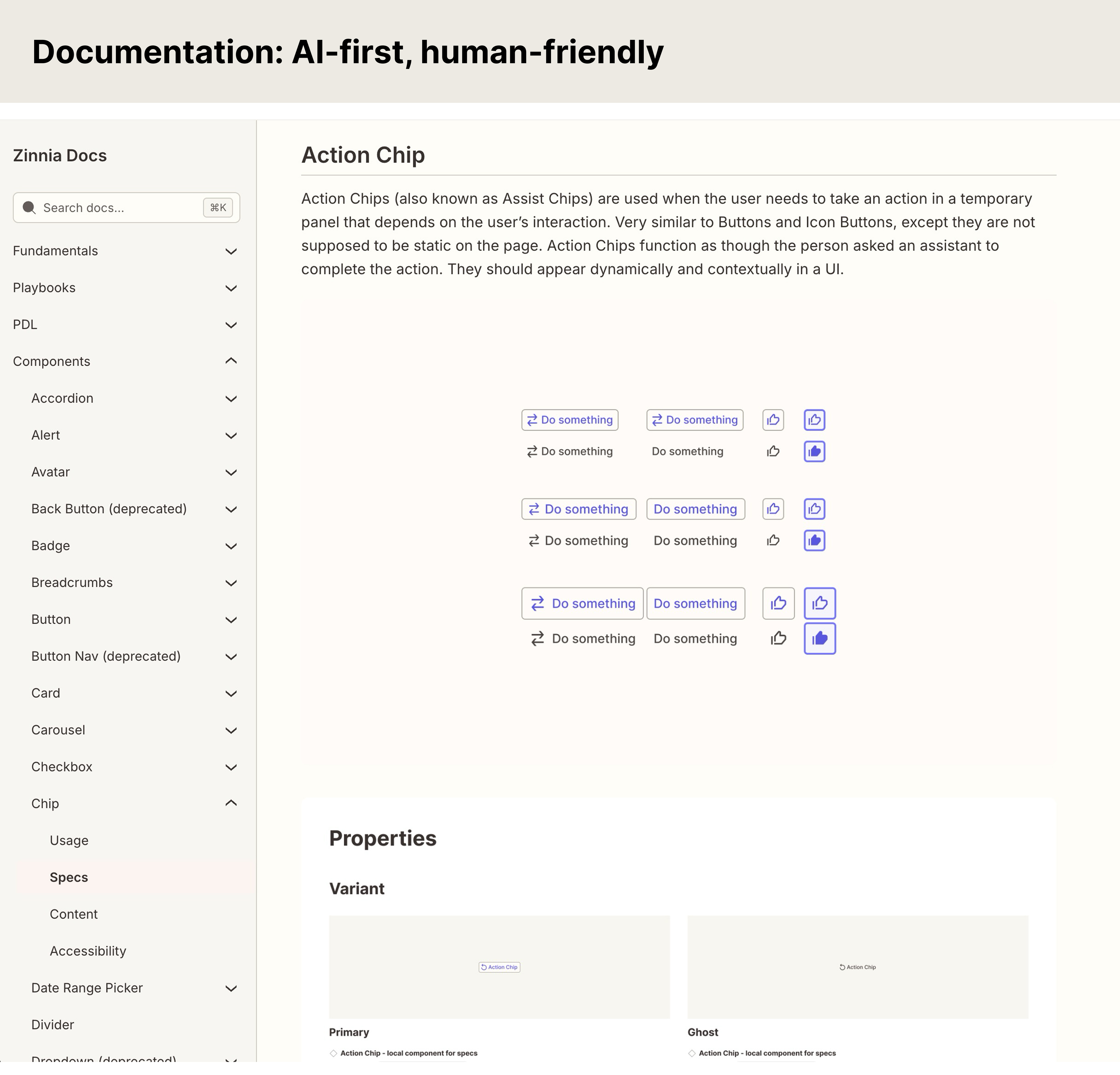The image size is (1120, 1075).
Task: Click small ghost Do something chip with arrows
Action: point(570,451)
